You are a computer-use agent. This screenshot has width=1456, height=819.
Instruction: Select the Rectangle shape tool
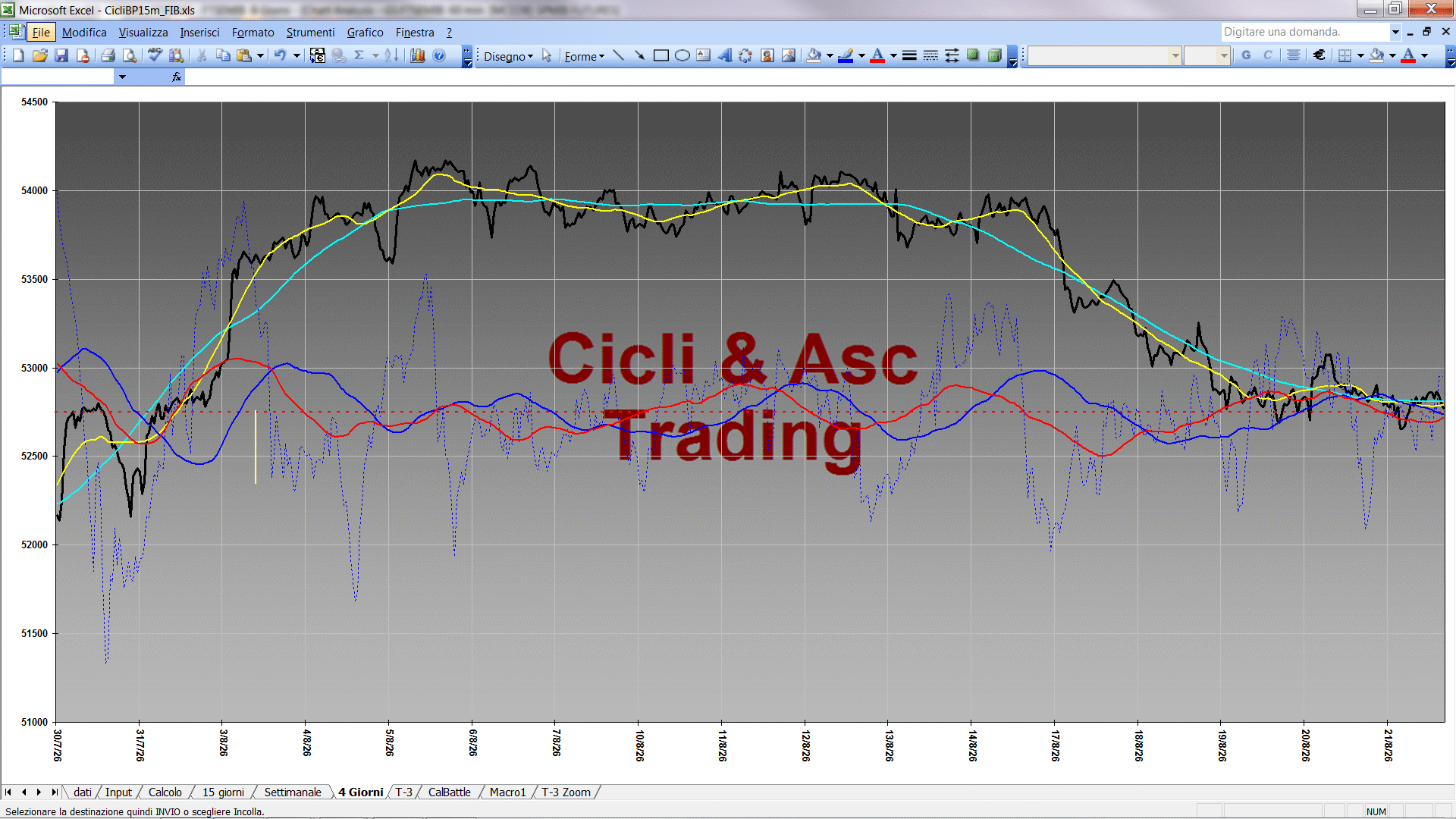tap(661, 55)
